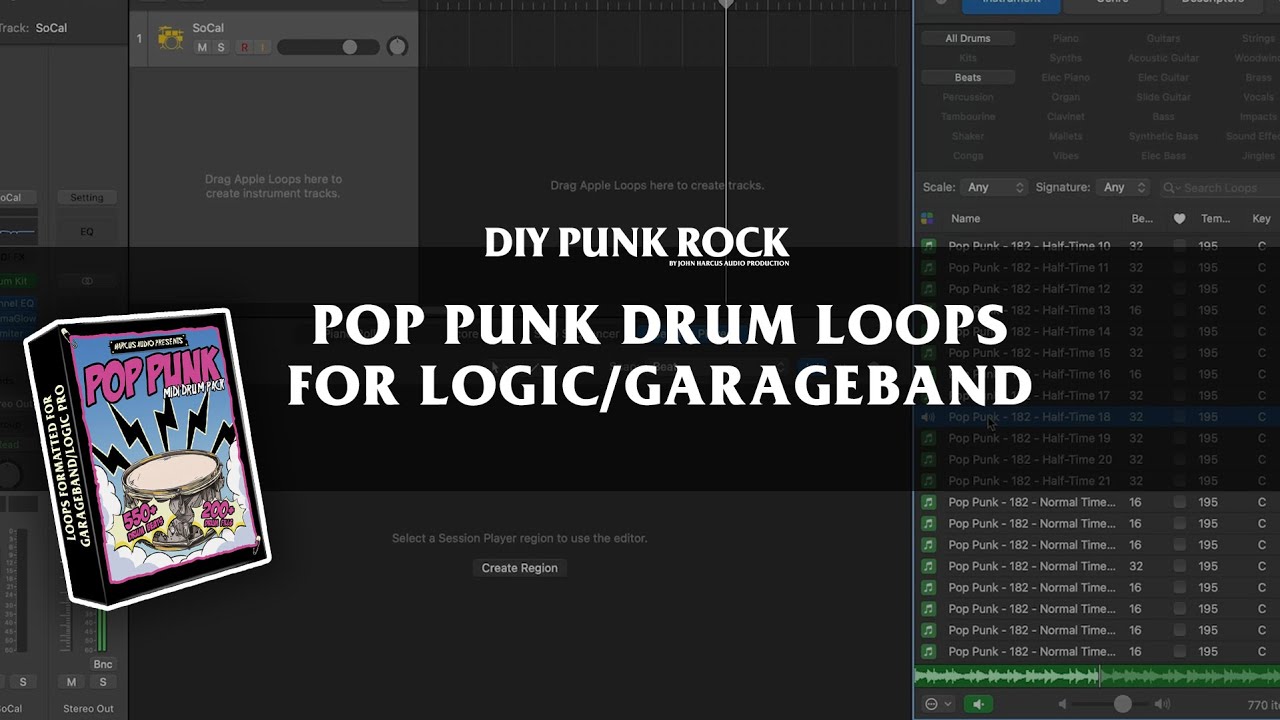Click the heart favorites column header
Viewport: 1280px width, 720px height.
click(1179, 218)
